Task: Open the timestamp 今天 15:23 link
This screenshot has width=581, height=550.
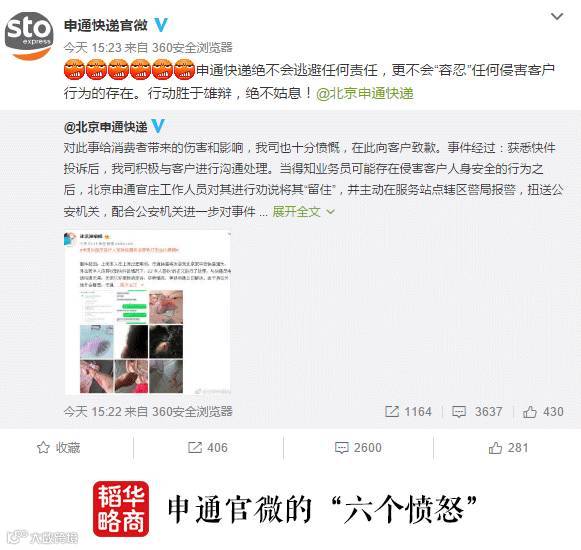Action: [x=93, y=47]
